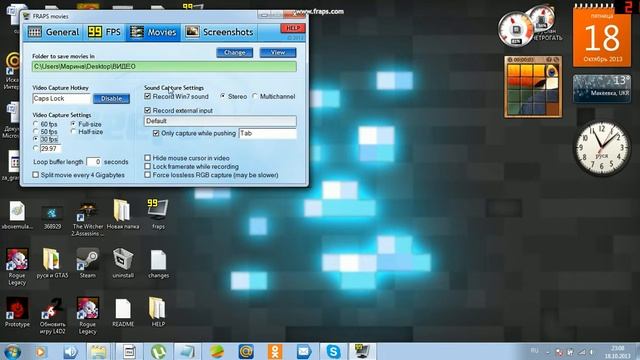Select Stereo sound recording
This screenshot has width=640, height=360.
(223, 96)
